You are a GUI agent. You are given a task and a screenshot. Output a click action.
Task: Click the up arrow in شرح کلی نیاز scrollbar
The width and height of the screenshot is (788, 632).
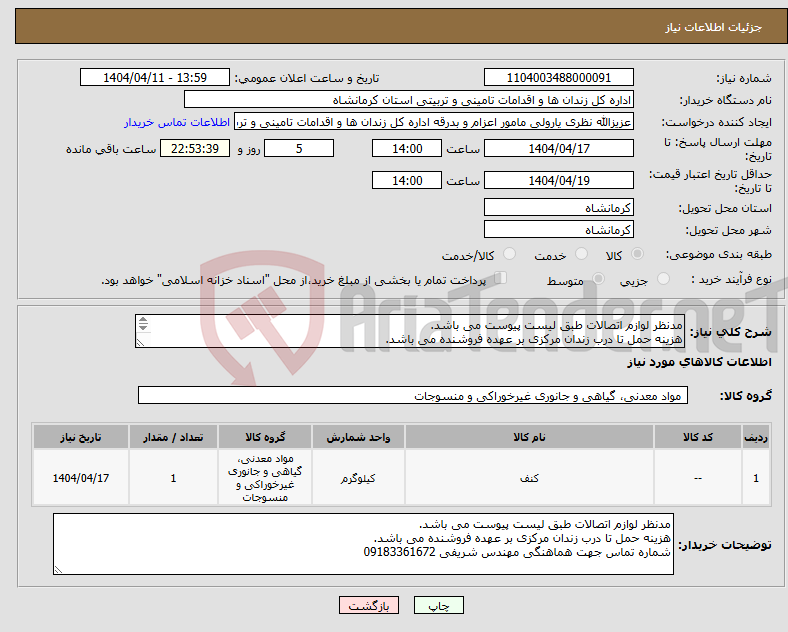(143, 320)
